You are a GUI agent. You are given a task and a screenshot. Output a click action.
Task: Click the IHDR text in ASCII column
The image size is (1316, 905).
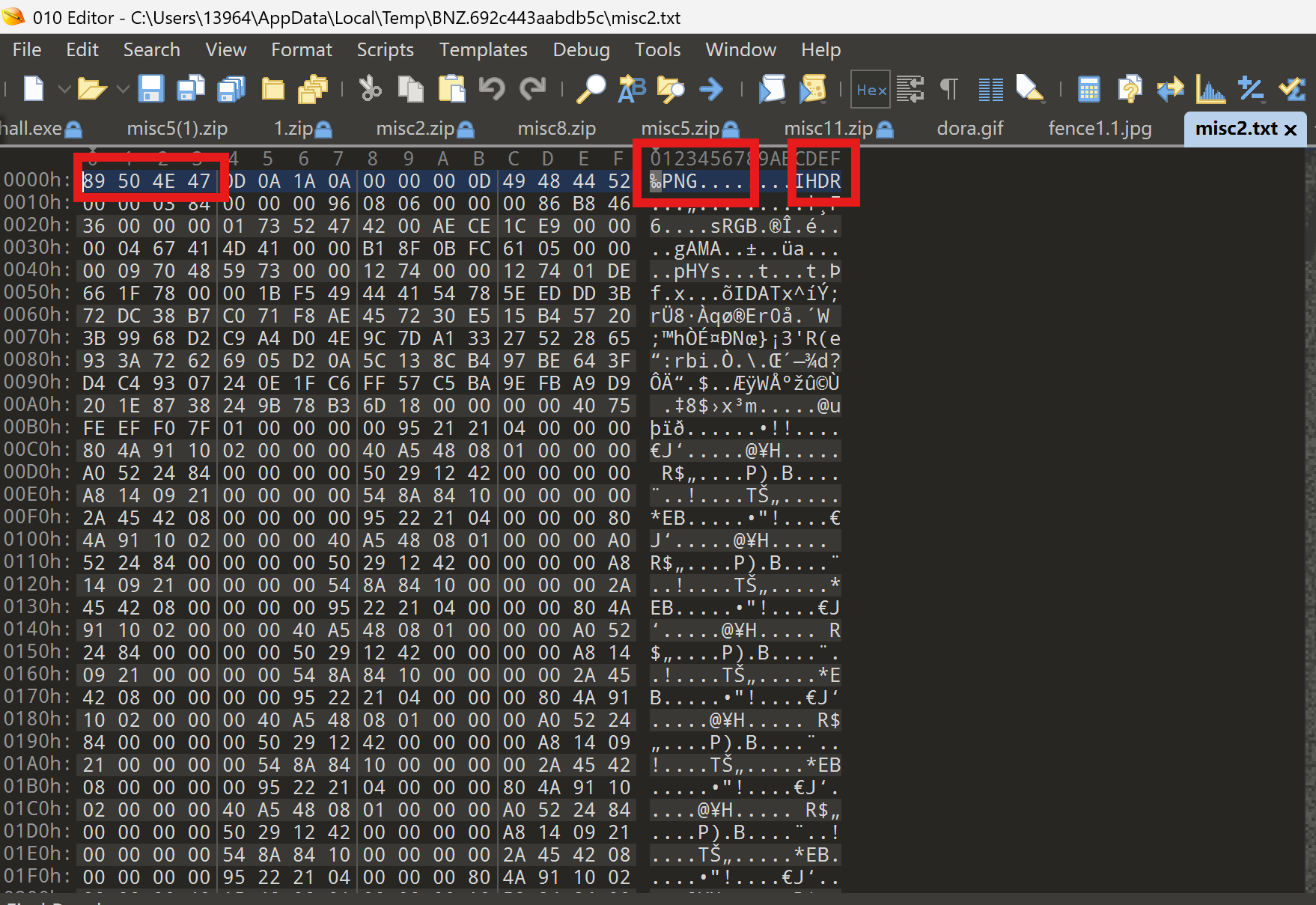pyautogui.click(x=817, y=181)
